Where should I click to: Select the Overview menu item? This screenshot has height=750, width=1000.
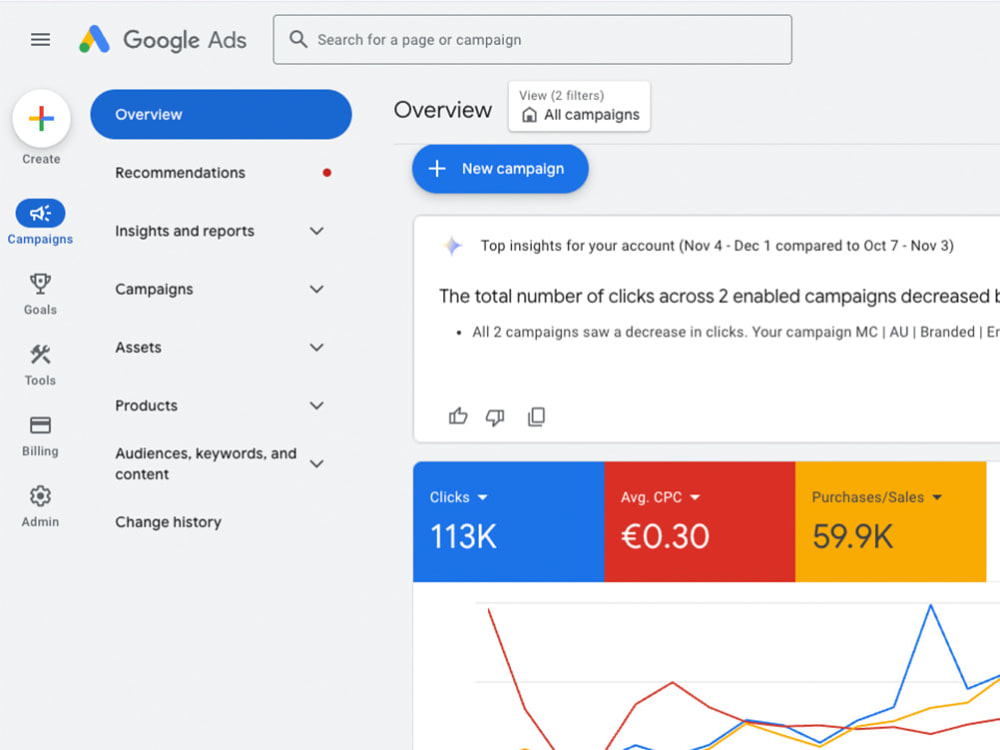point(221,114)
